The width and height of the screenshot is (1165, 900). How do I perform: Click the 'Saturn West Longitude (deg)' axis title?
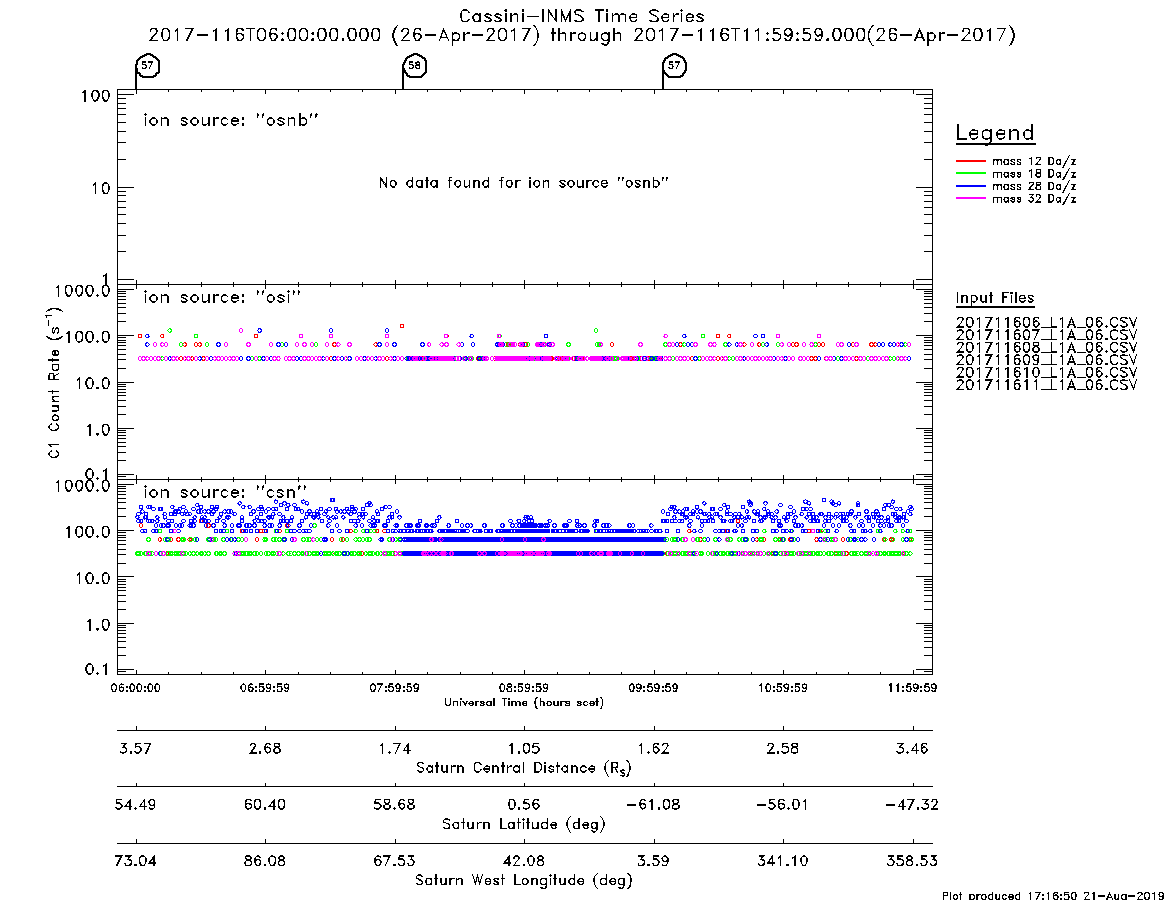click(524, 881)
